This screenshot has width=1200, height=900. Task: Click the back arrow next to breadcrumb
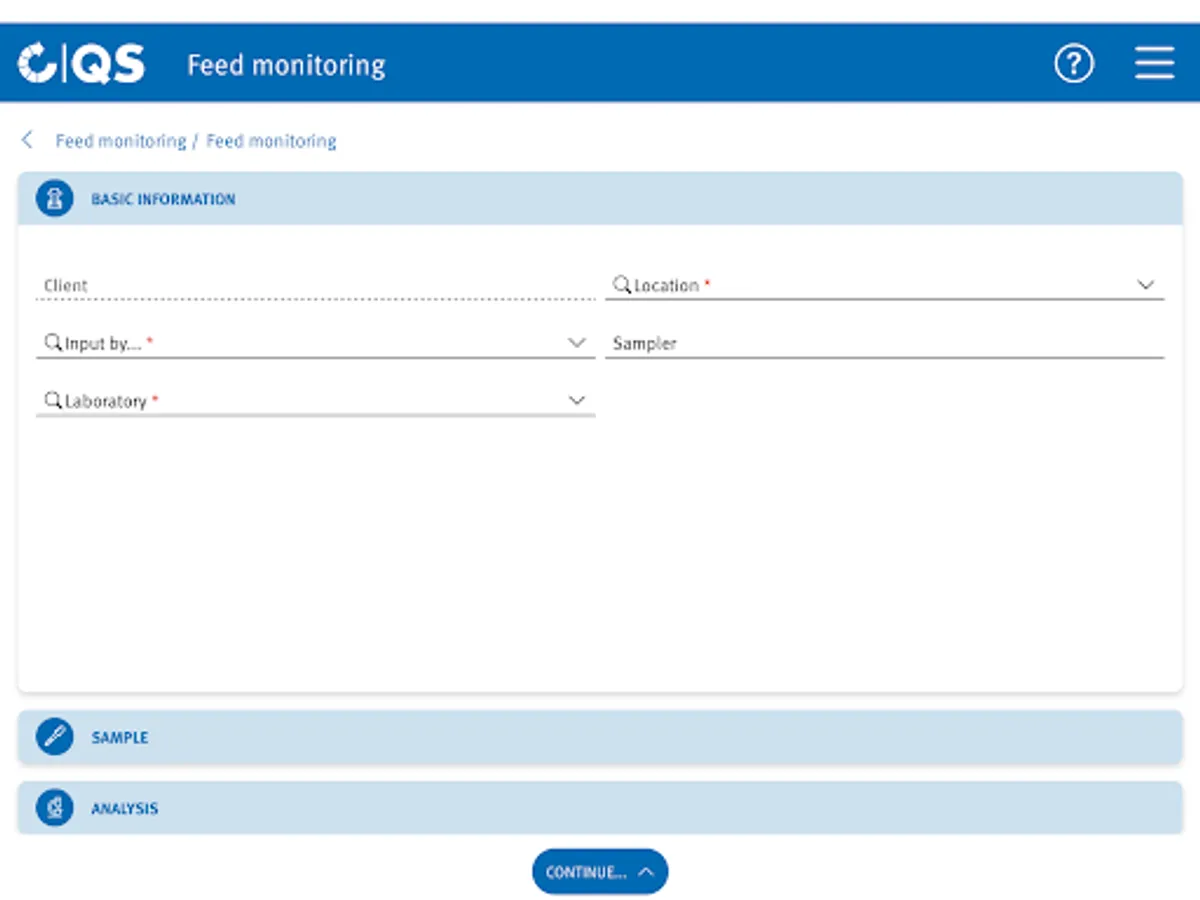pyautogui.click(x=26, y=140)
